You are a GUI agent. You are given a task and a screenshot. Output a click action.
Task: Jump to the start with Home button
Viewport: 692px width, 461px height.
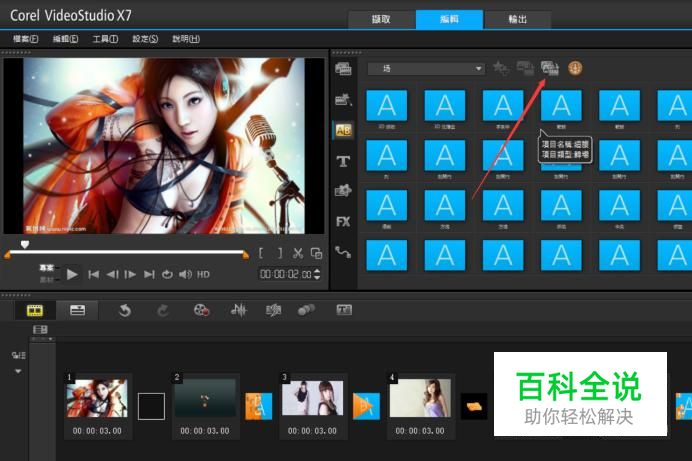click(x=94, y=274)
